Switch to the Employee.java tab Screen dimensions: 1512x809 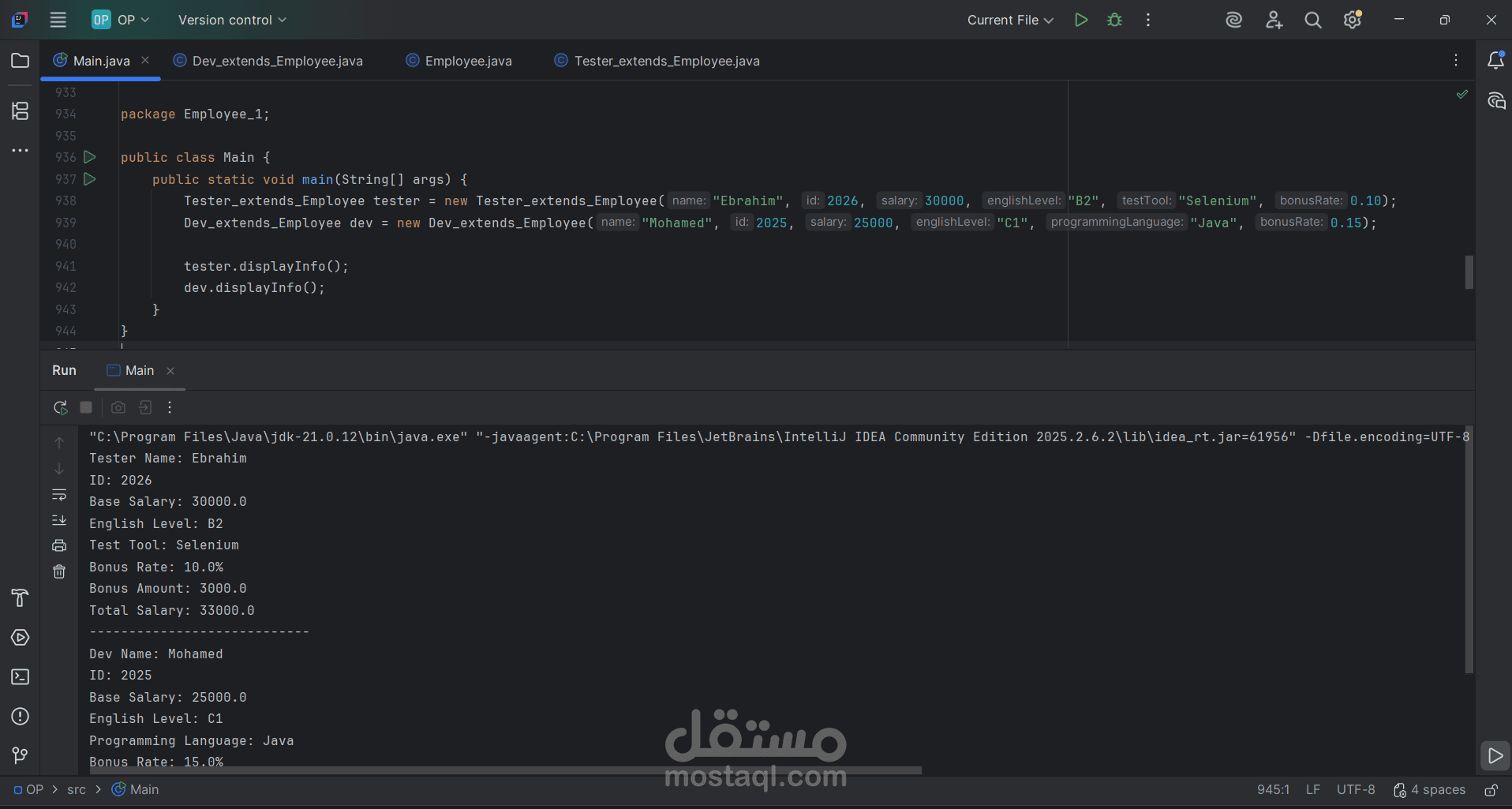pyautogui.click(x=459, y=61)
